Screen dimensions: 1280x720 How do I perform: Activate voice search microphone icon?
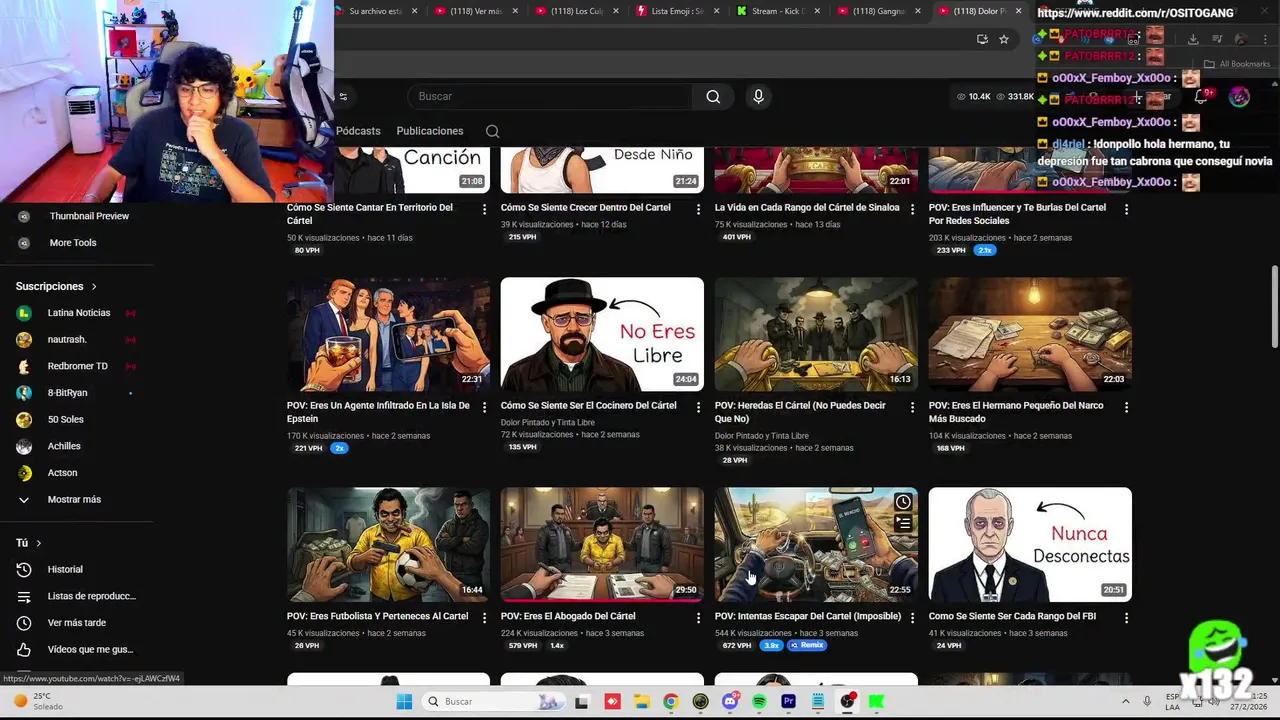(x=758, y=96)
